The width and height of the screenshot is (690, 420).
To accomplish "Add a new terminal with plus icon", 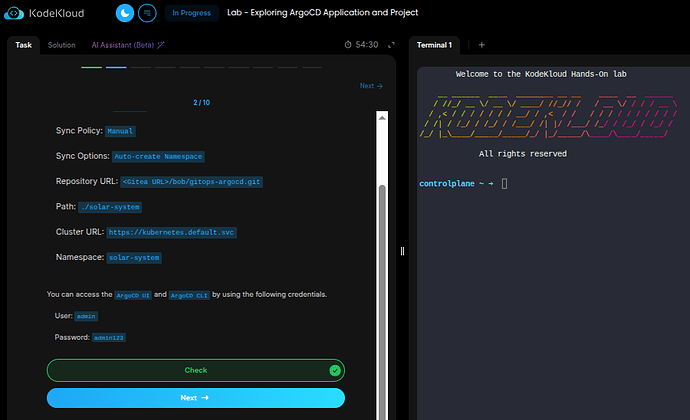I will 481,45.
